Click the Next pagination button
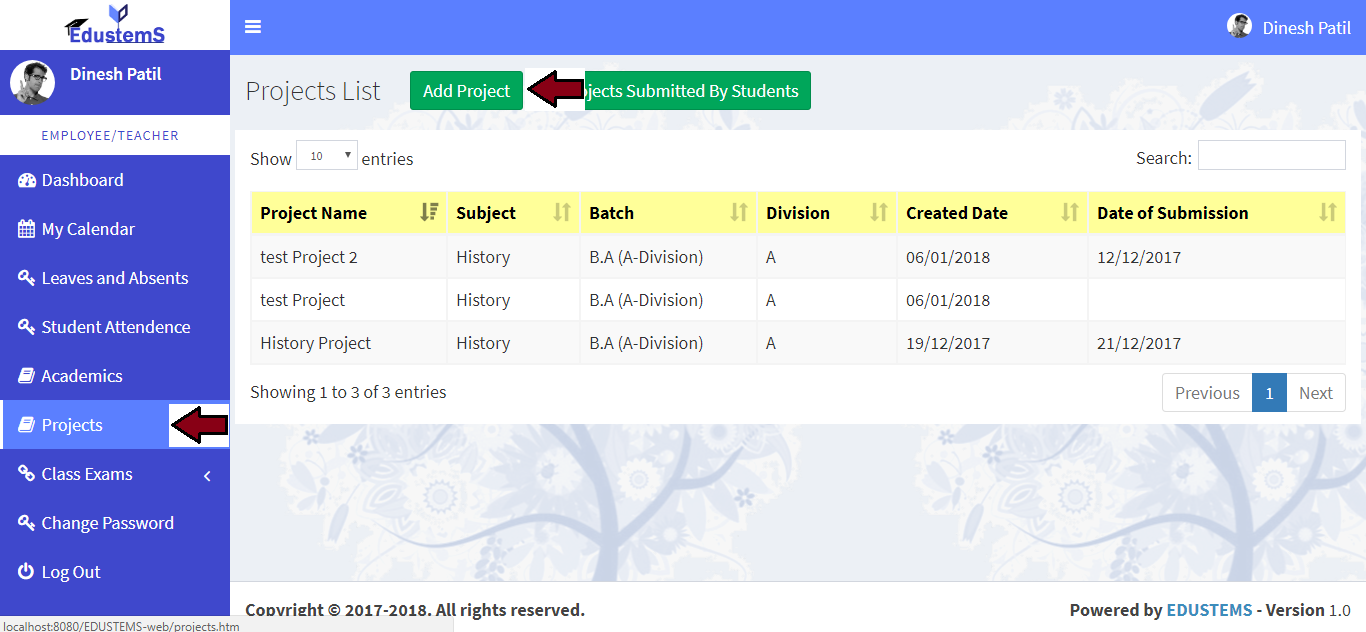This screenshot has width=1366, height=632. [1315, 393]
